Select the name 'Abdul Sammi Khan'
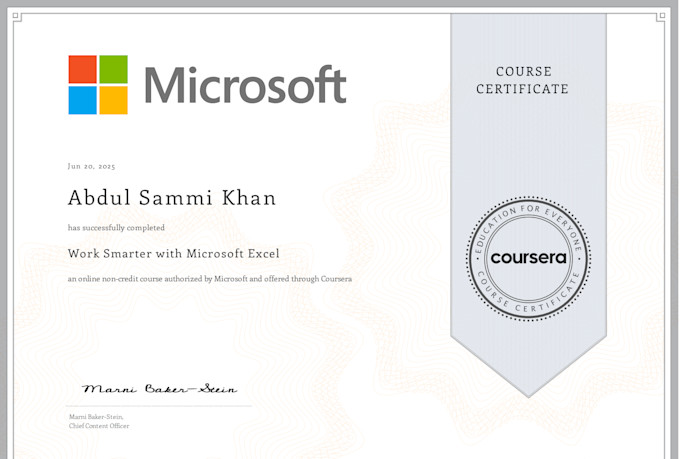This screenshot has height=459, width=680. [172, 198]
